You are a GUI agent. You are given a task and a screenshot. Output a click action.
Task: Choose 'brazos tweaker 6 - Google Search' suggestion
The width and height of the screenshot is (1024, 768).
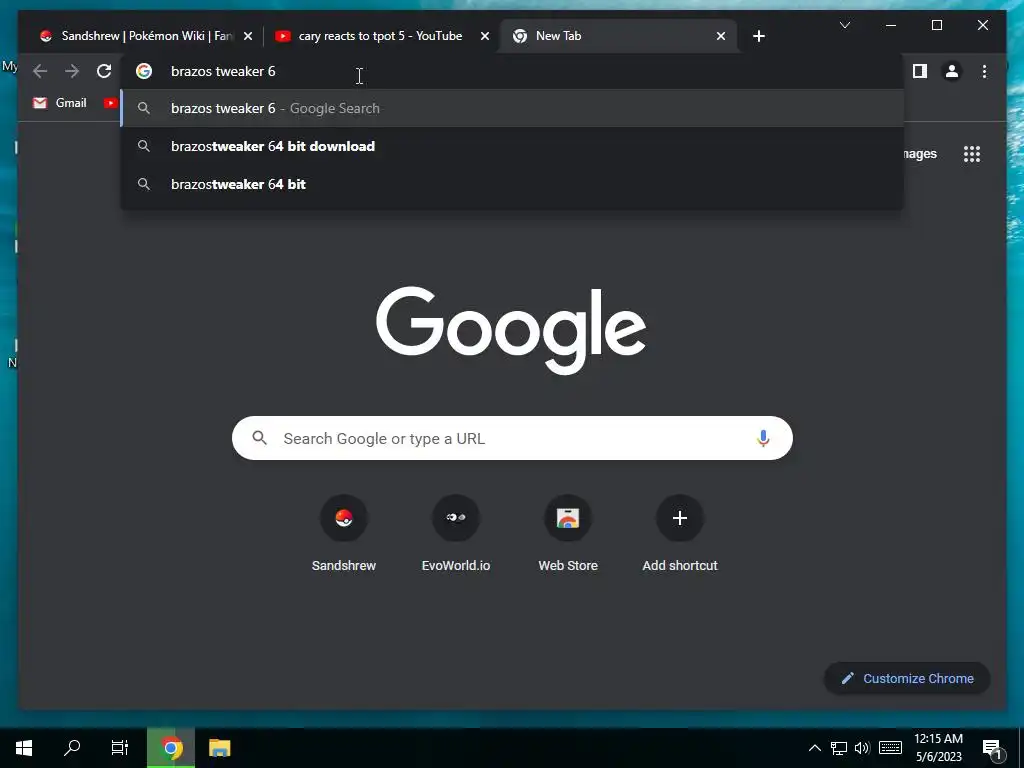512,108
